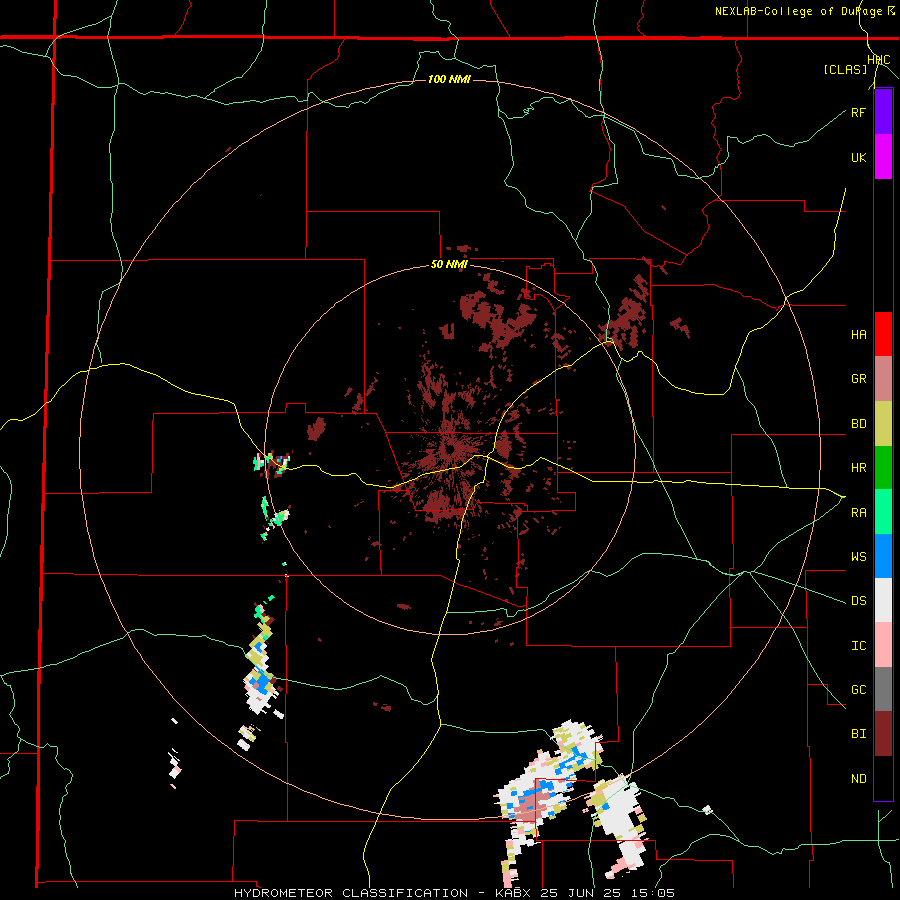This screenshot has width=900, height=900.
Task: Click the HR green legend color block
Action: tap(883, 467)
